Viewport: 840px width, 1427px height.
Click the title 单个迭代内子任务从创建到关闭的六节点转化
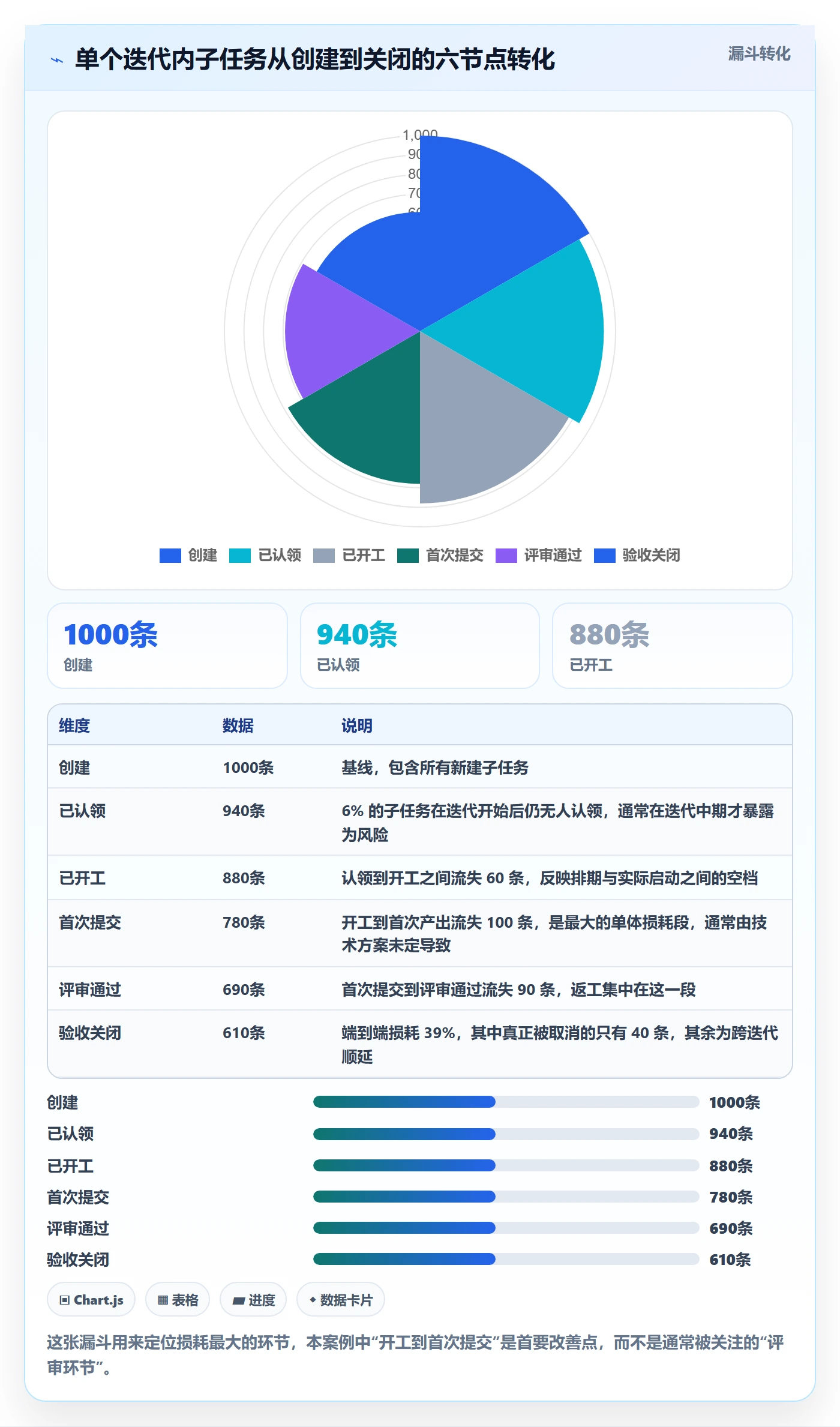315,59
